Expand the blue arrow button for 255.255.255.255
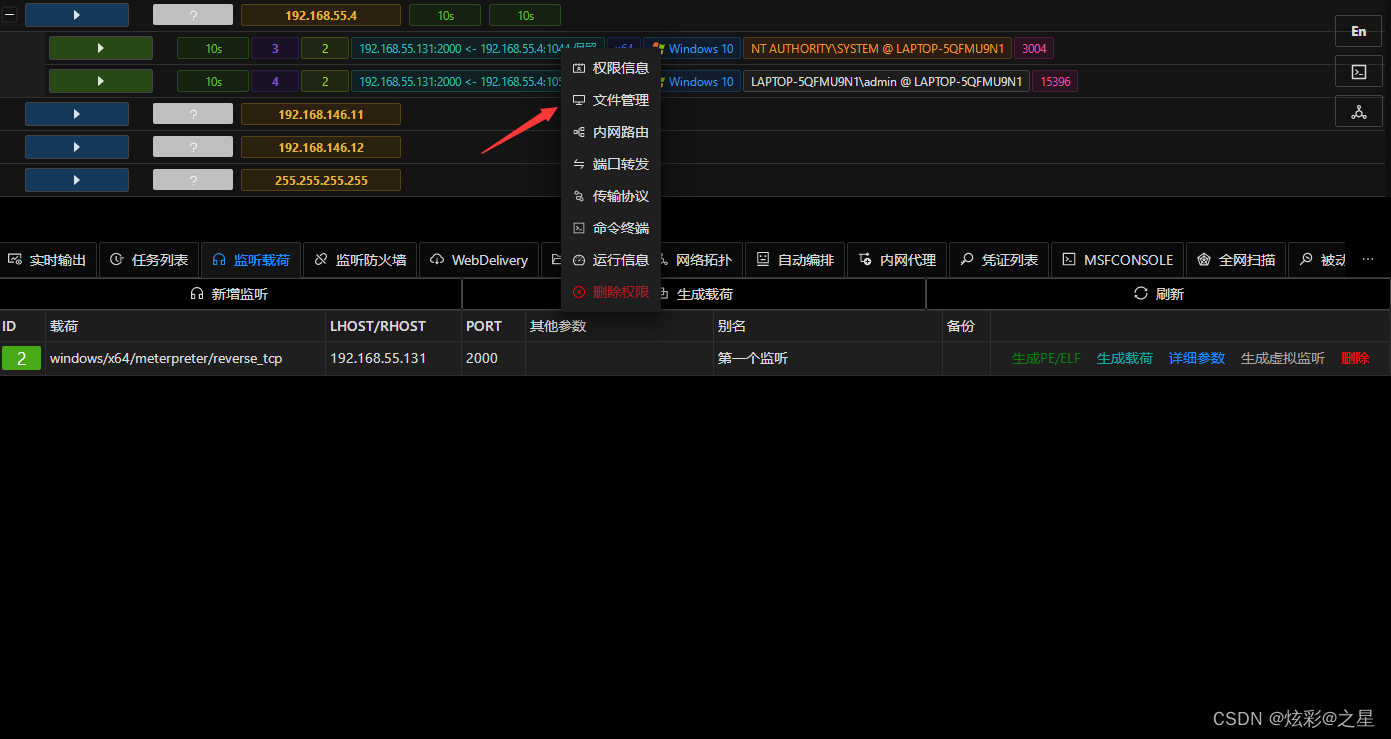1391x739 pixels. 77,180
